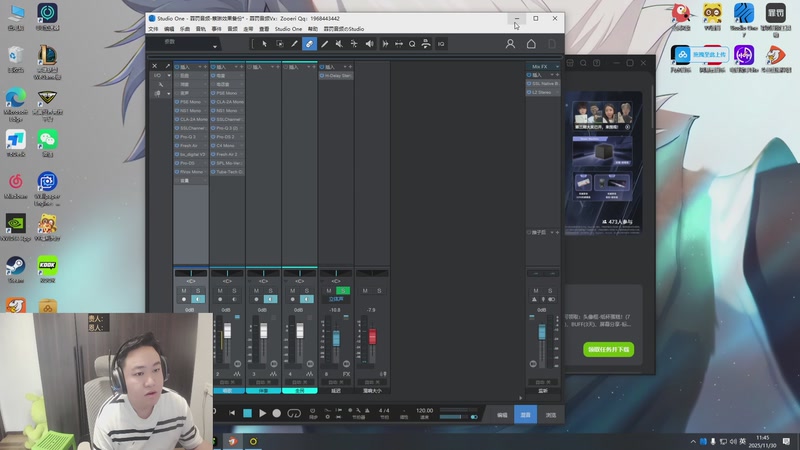Click the search icon in the background window
Image resolution: width=800 pixels, height=450 pixels.
point(583,63)
